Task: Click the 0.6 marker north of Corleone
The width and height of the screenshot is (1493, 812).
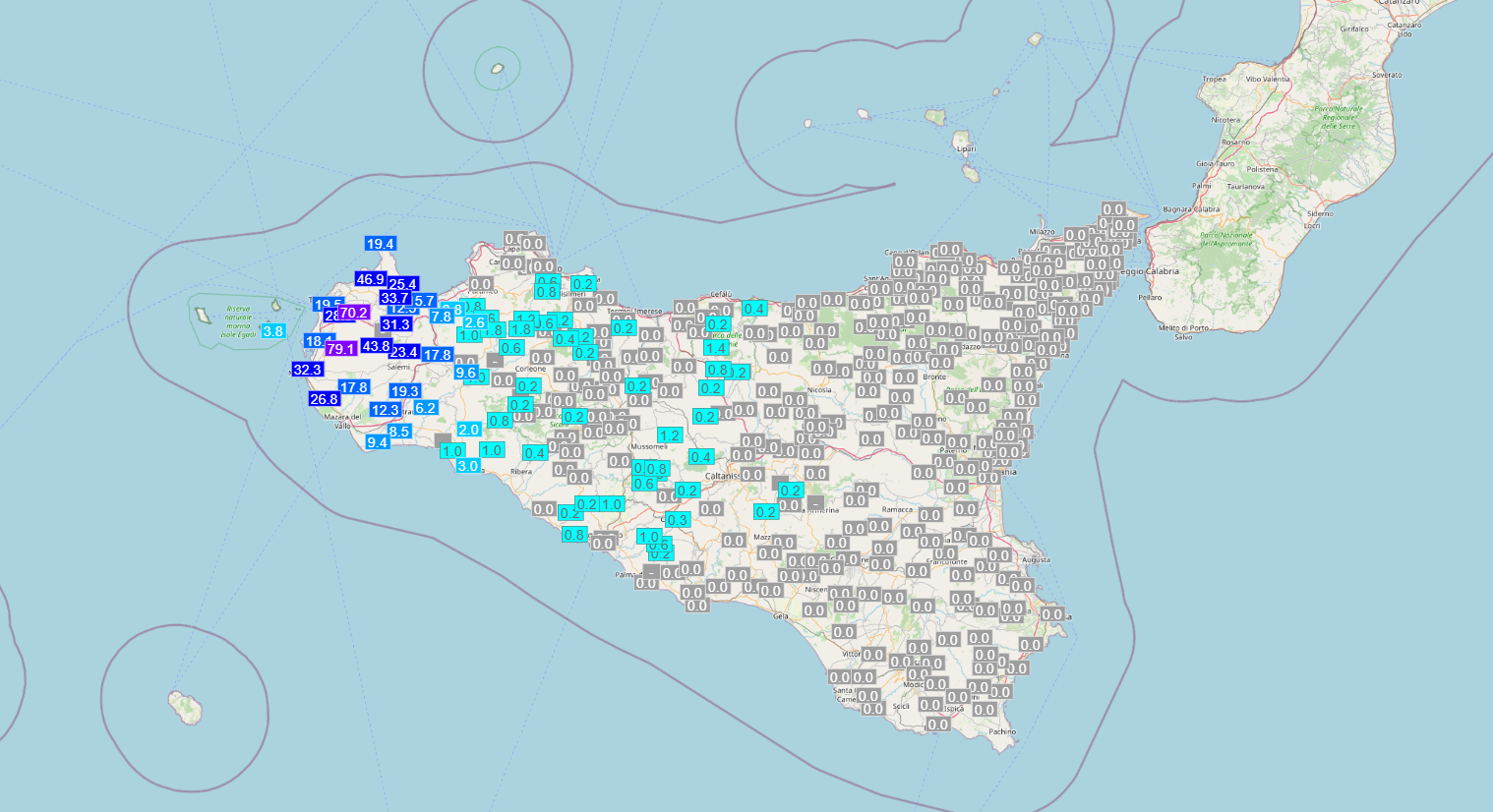Action: (x=511, y=348)
